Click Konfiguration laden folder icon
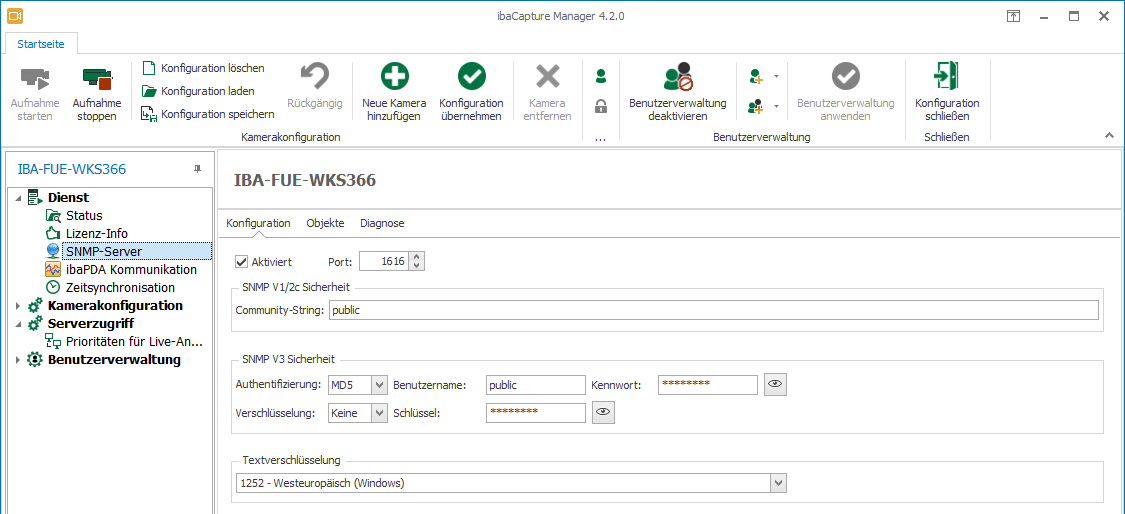The height and width of the screenshot is (514, 1125). (149, 91)
